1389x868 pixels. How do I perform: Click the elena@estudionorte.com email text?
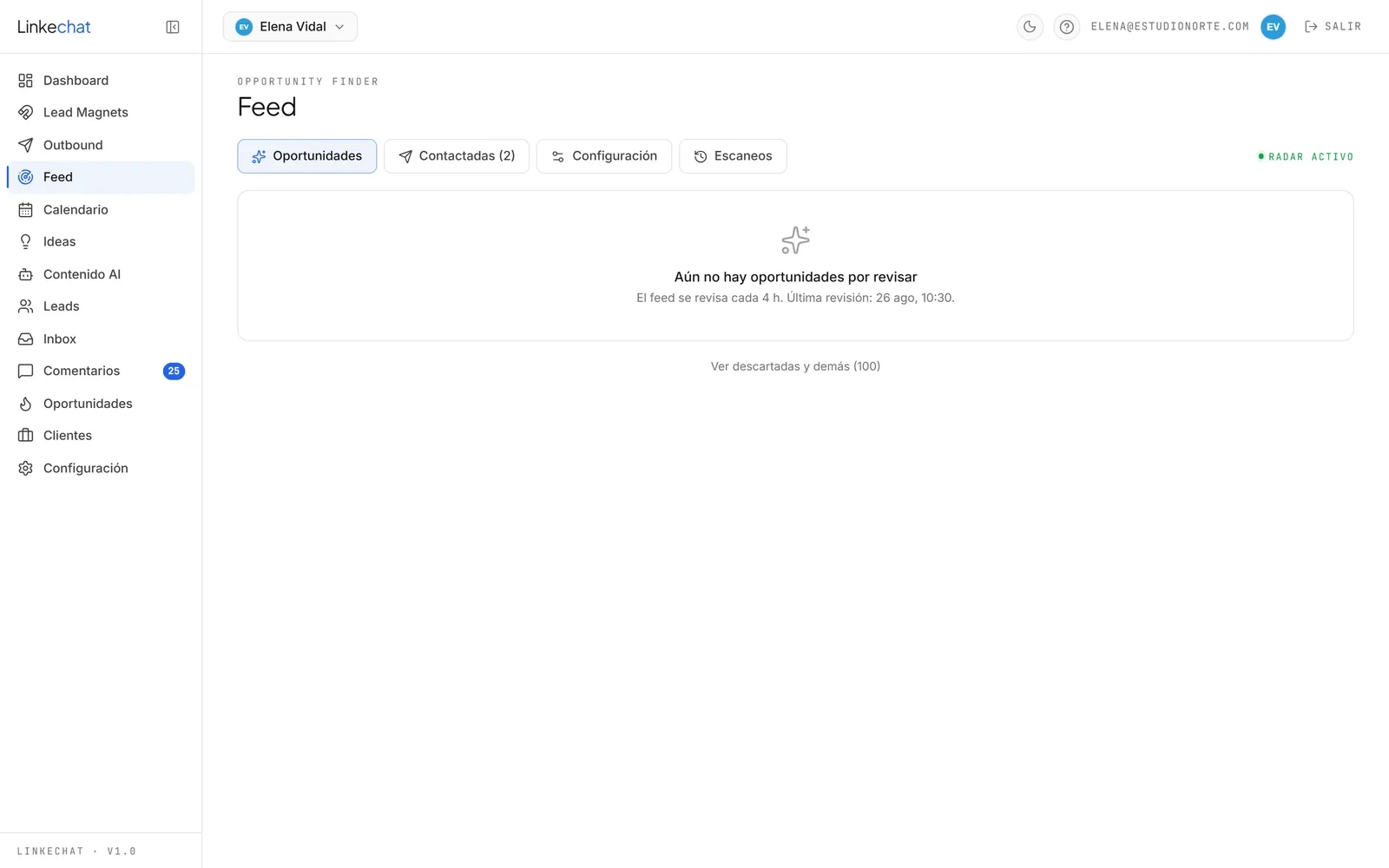(x=1169, y=27)
